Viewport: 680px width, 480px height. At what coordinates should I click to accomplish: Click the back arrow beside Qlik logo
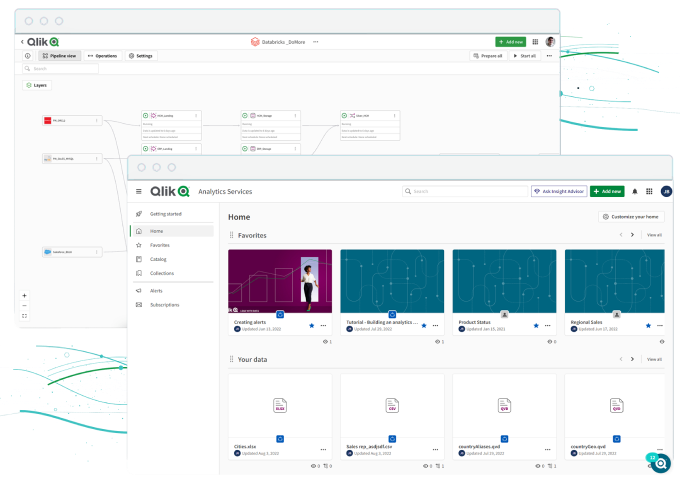(x=22, y=42)
